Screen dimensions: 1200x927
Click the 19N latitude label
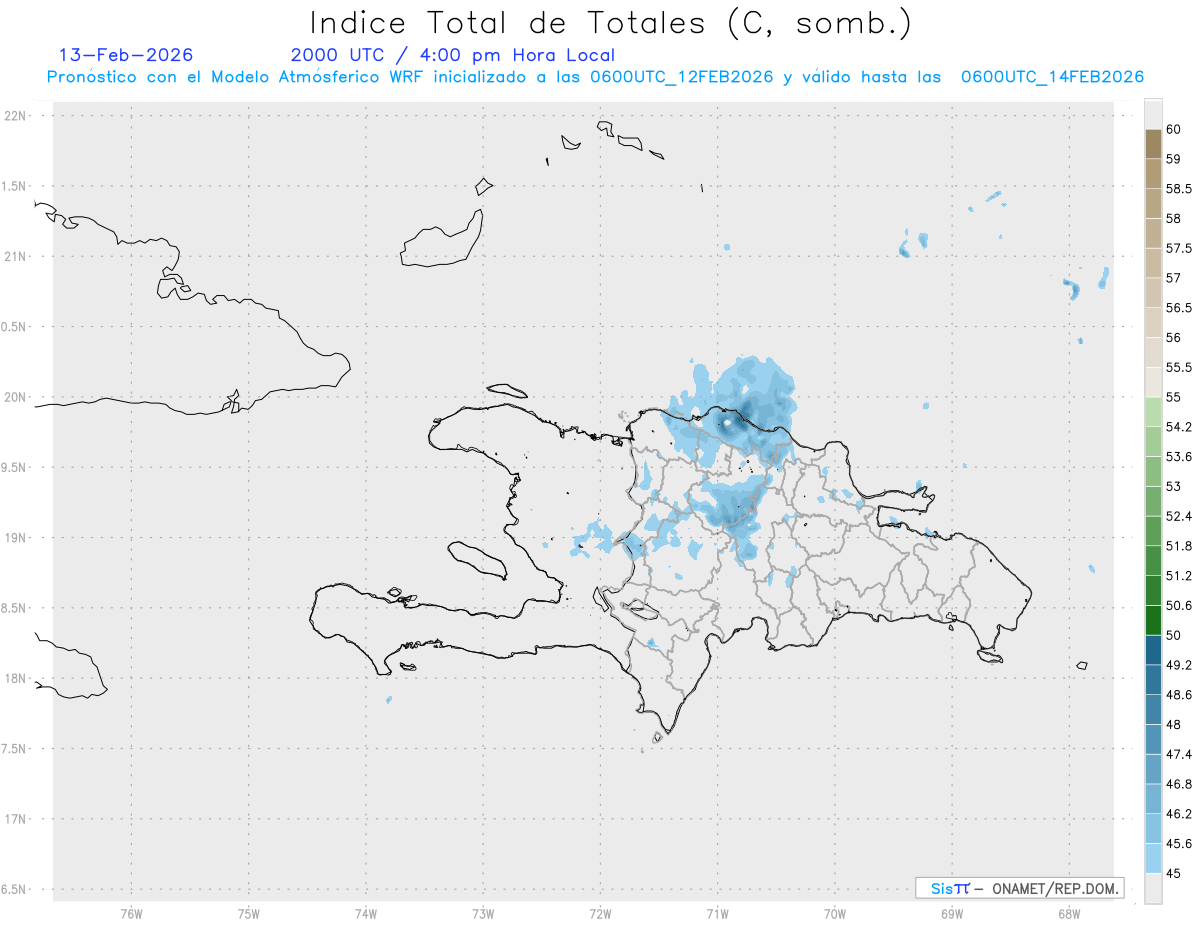17,538
